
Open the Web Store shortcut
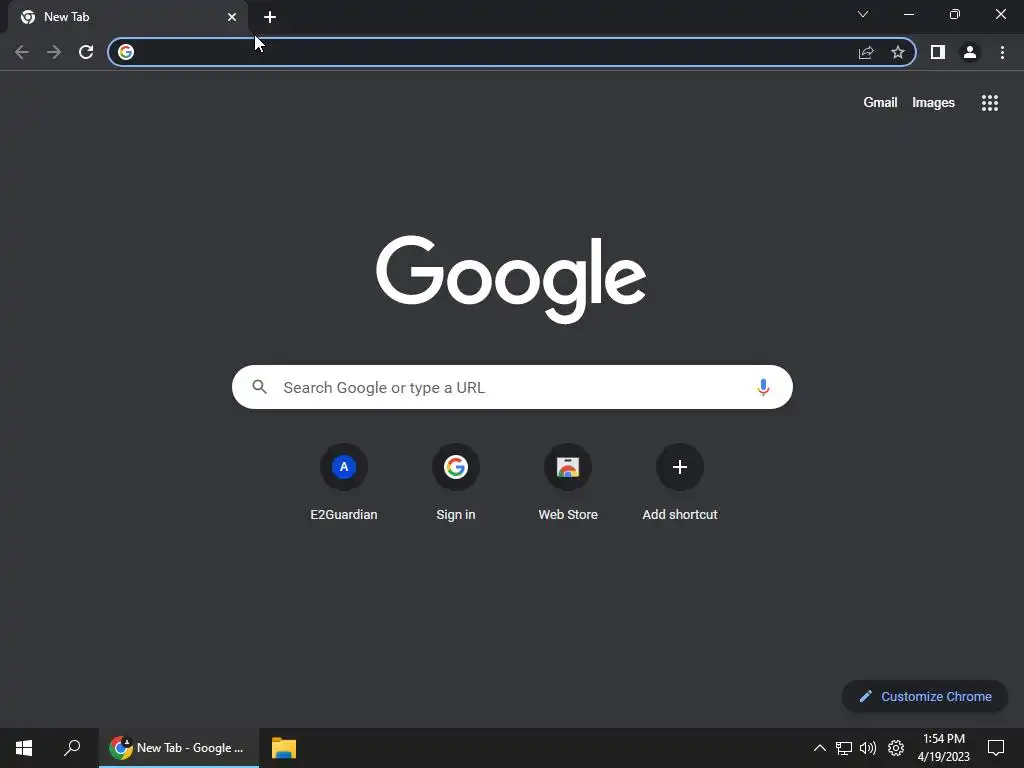pyautogui.click(x=568, y=483)
